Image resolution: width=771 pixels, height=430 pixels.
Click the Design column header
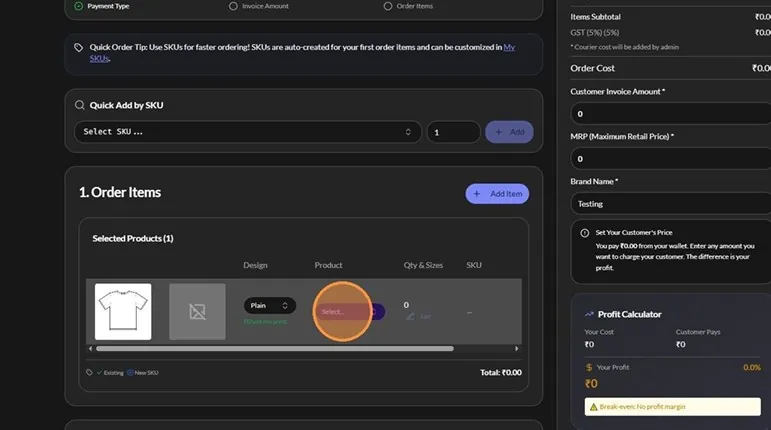[x=255, y=265]
